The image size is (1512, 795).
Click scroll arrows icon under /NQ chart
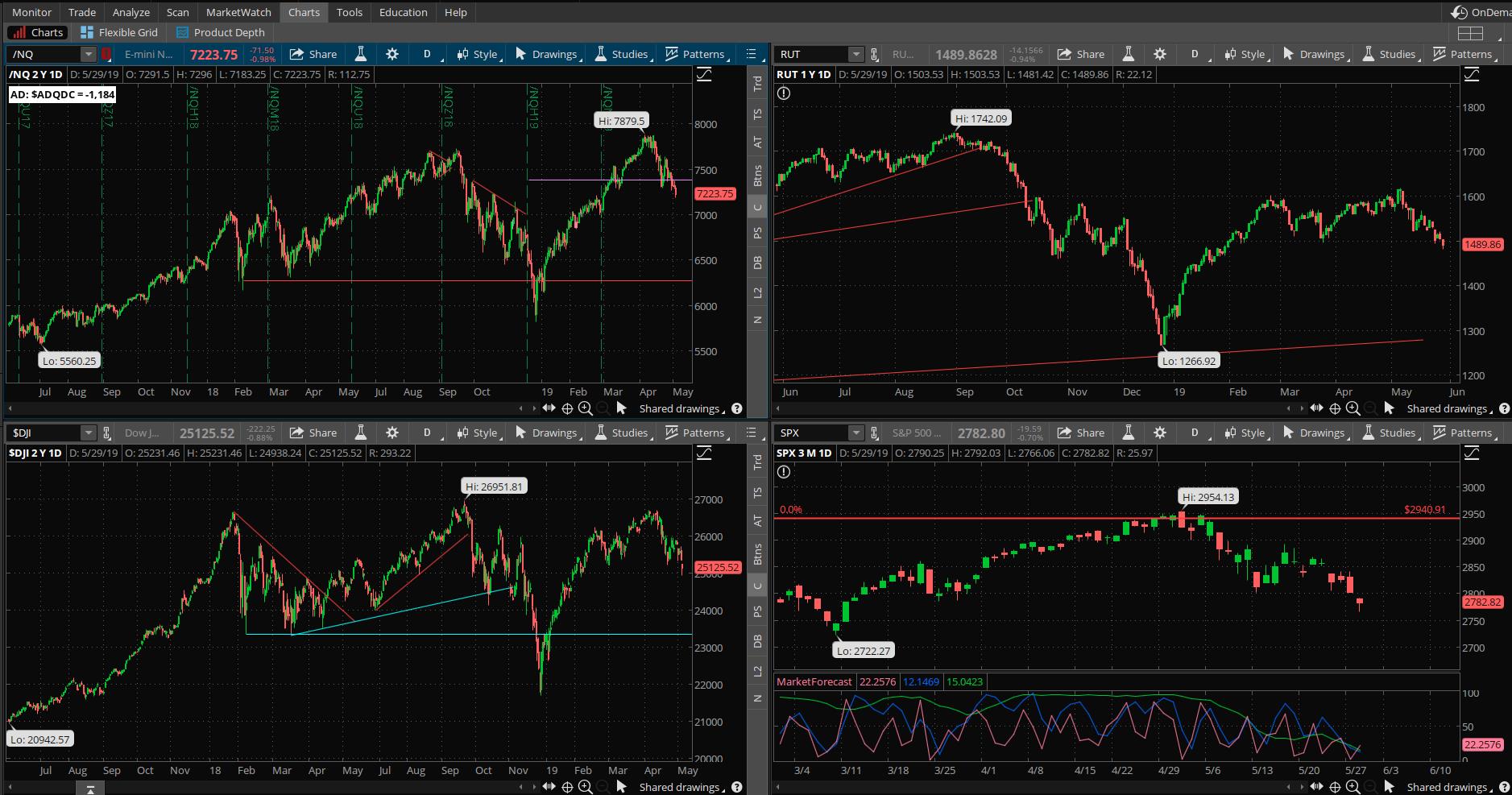pyautogui.click(x=549, y=408)
